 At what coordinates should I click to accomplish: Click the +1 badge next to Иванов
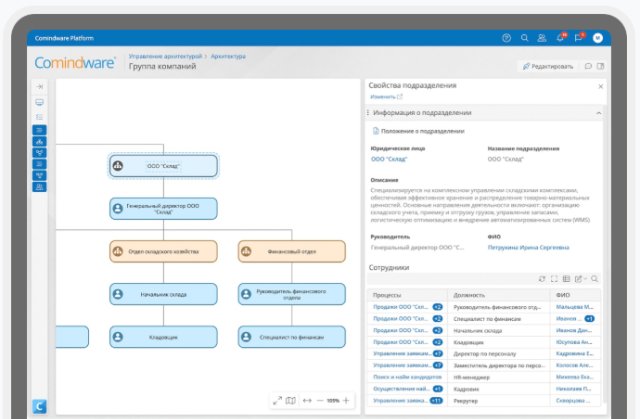point(589,319)
